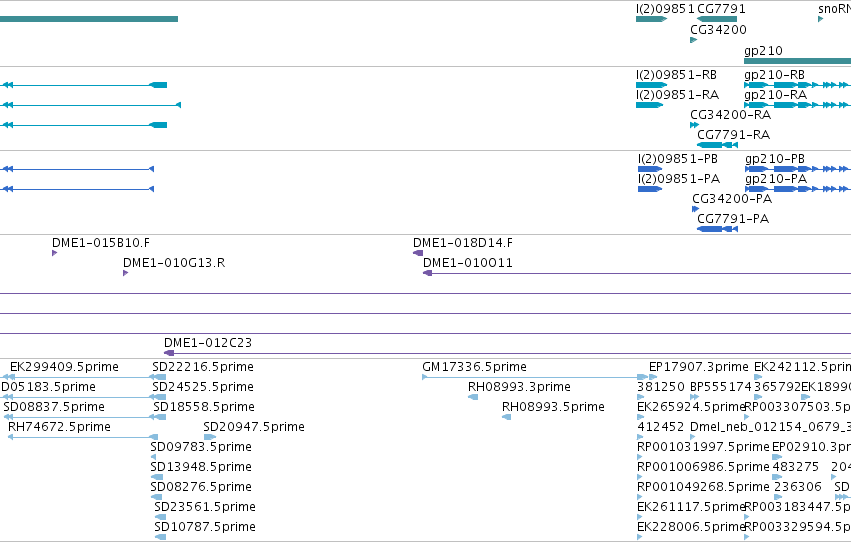Screen dimensions: 851x542
Task: Click the CG34200 gene arrow
Action: coord(694,40)
